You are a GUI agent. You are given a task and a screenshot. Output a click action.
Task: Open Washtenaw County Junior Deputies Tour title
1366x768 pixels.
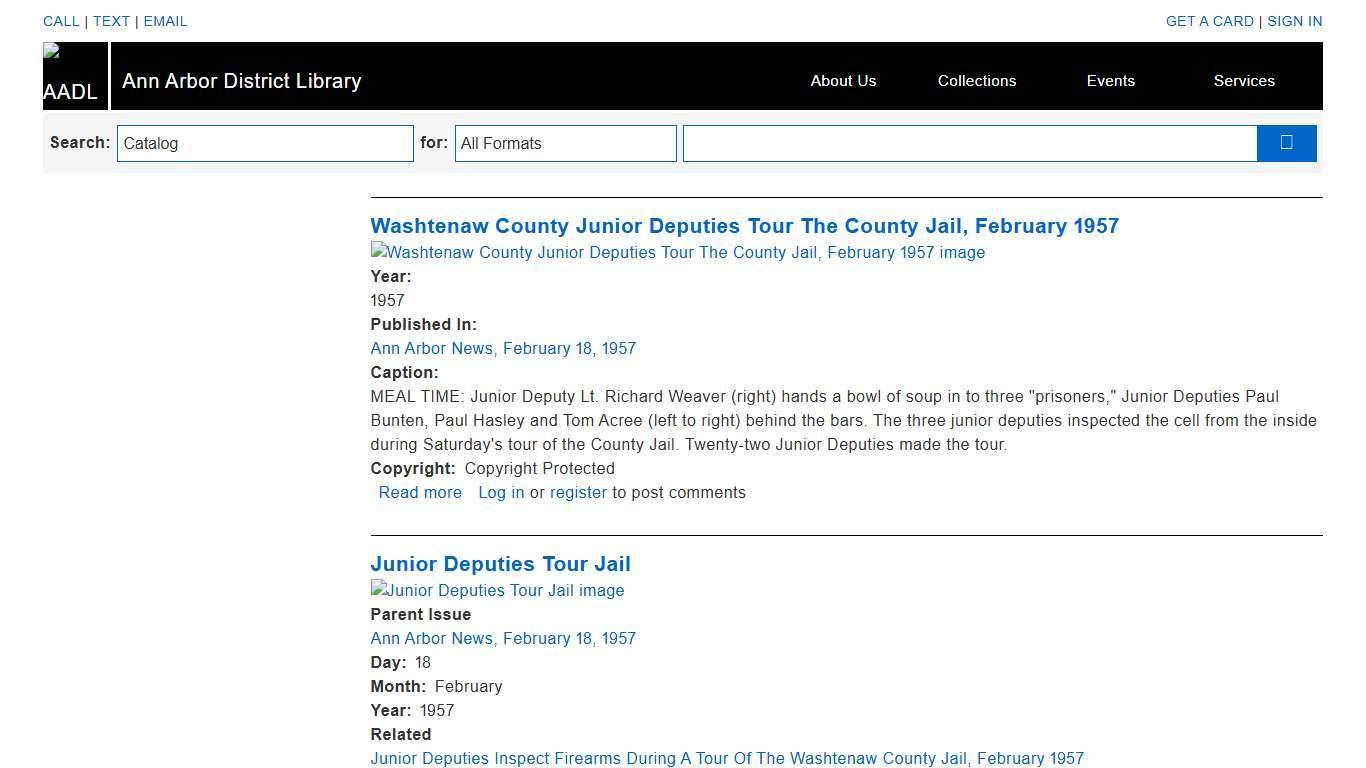click(744, 226)
